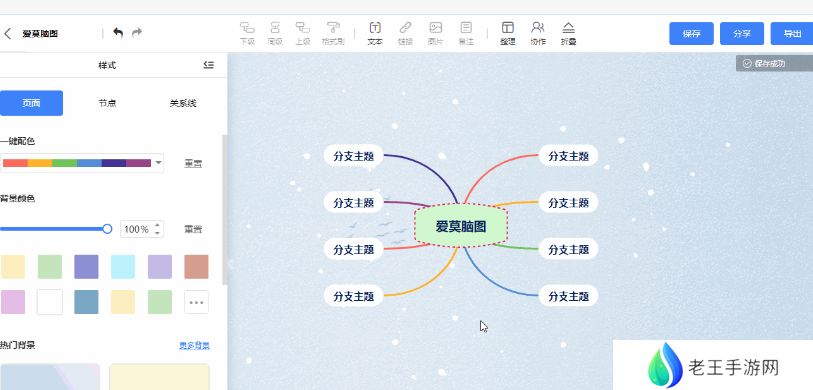Click the 图片 insert image icon
The height and width of the screenshot is (390, 813).
point(436,33)
